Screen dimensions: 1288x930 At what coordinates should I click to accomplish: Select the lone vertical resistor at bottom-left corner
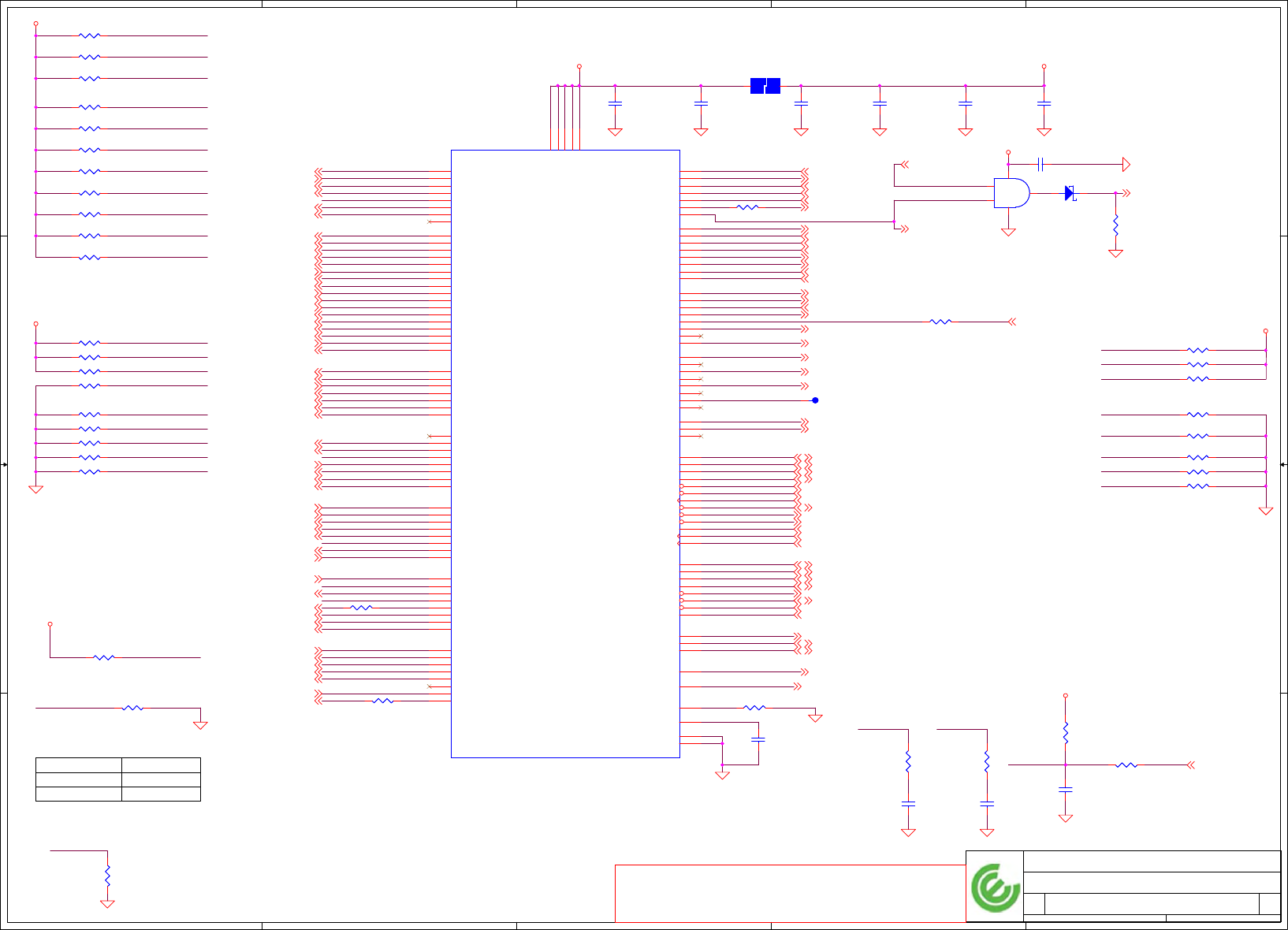point(107,876)
